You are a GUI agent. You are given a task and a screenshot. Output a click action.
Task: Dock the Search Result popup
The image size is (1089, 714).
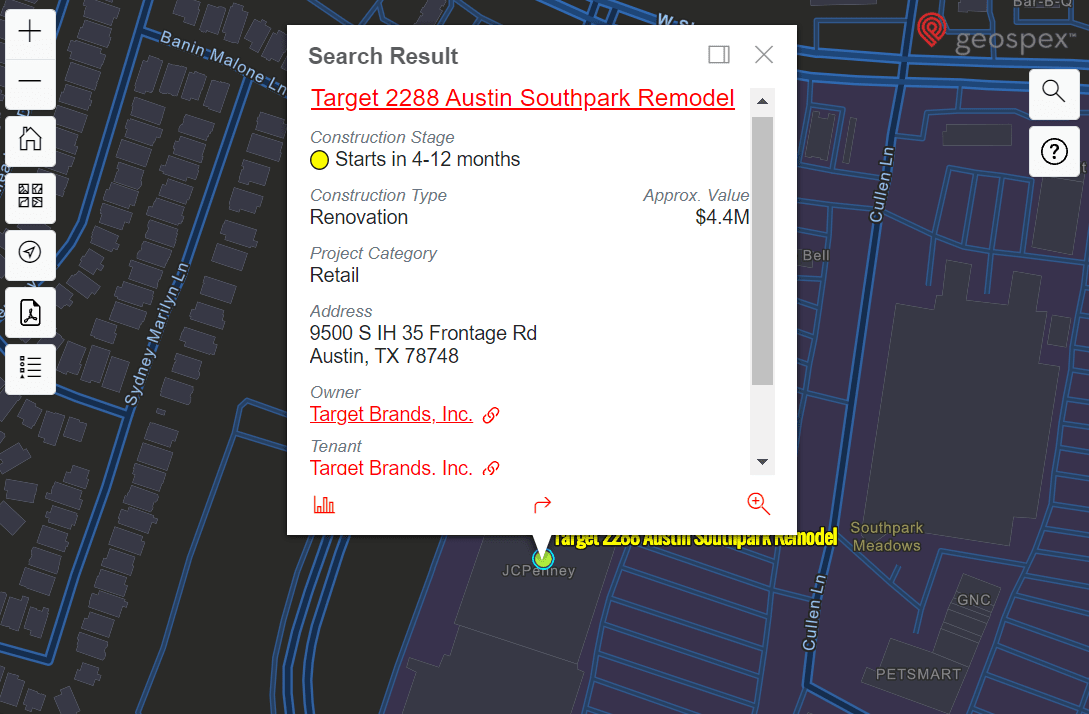719,55
